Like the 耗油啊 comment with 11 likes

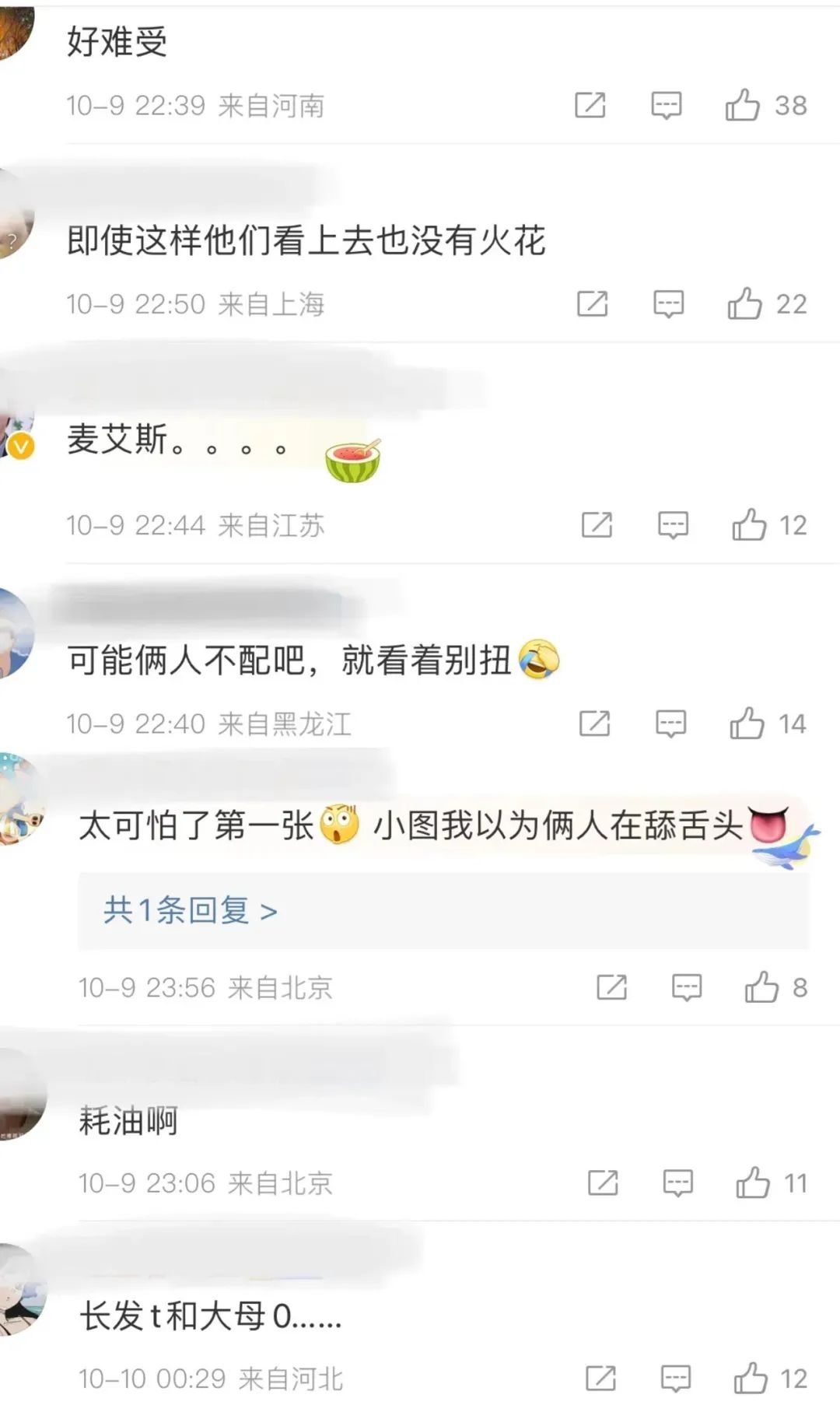753,1183
